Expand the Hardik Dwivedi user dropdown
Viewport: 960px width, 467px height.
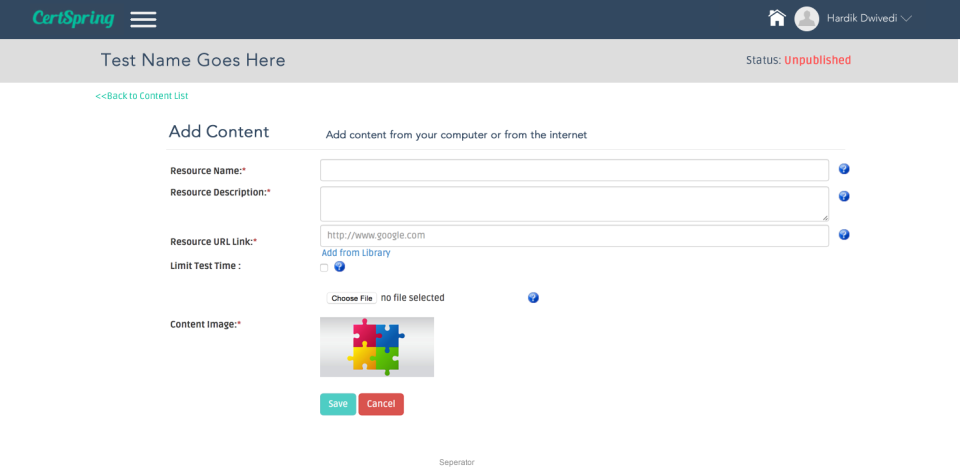coord(869,18)
